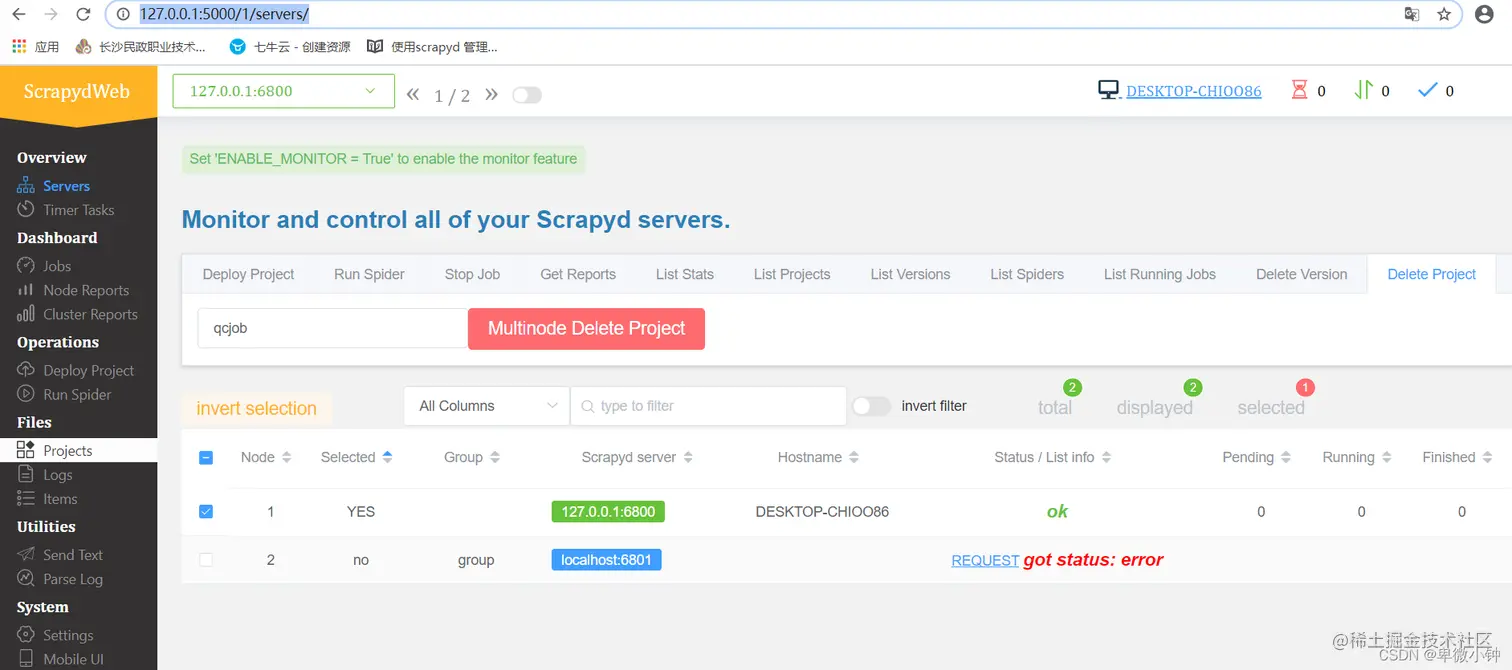Viewport: 1512px width, 670px height.
Task: Switch to the Run Spider tab
Action: tap(369, 274)
